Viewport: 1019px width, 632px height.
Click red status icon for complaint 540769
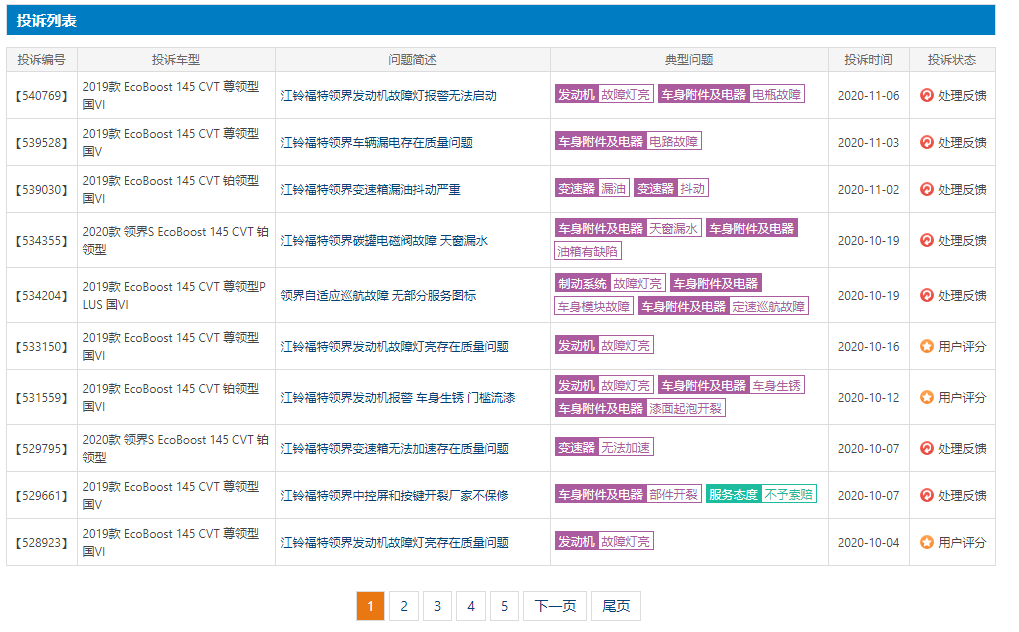pos(926,96)
